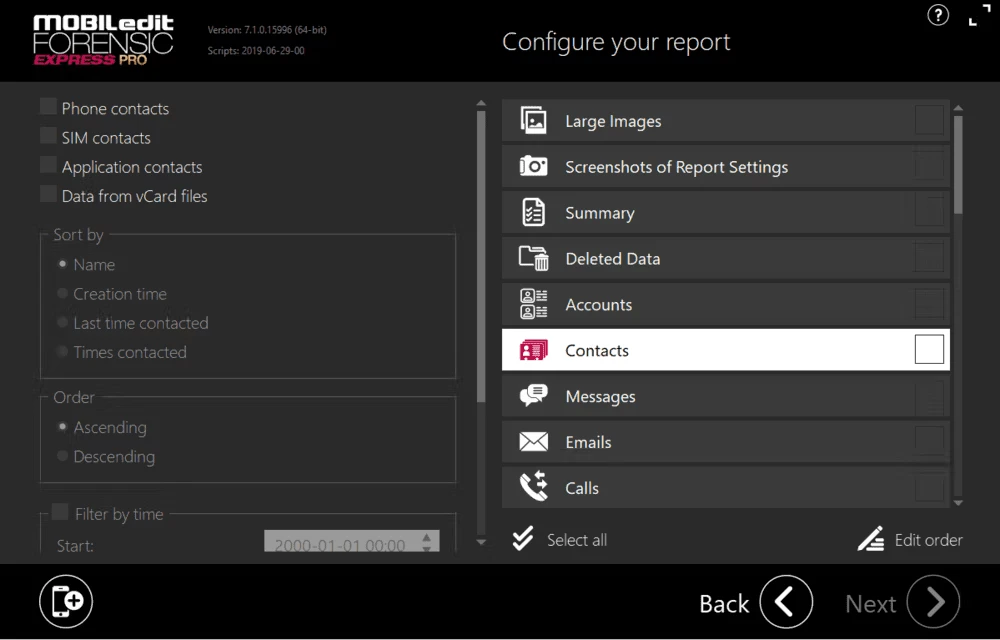Select the Descending order radio button
This screenshot has width=1000, height=640.
pyautogui.click(x=63, y=456)
